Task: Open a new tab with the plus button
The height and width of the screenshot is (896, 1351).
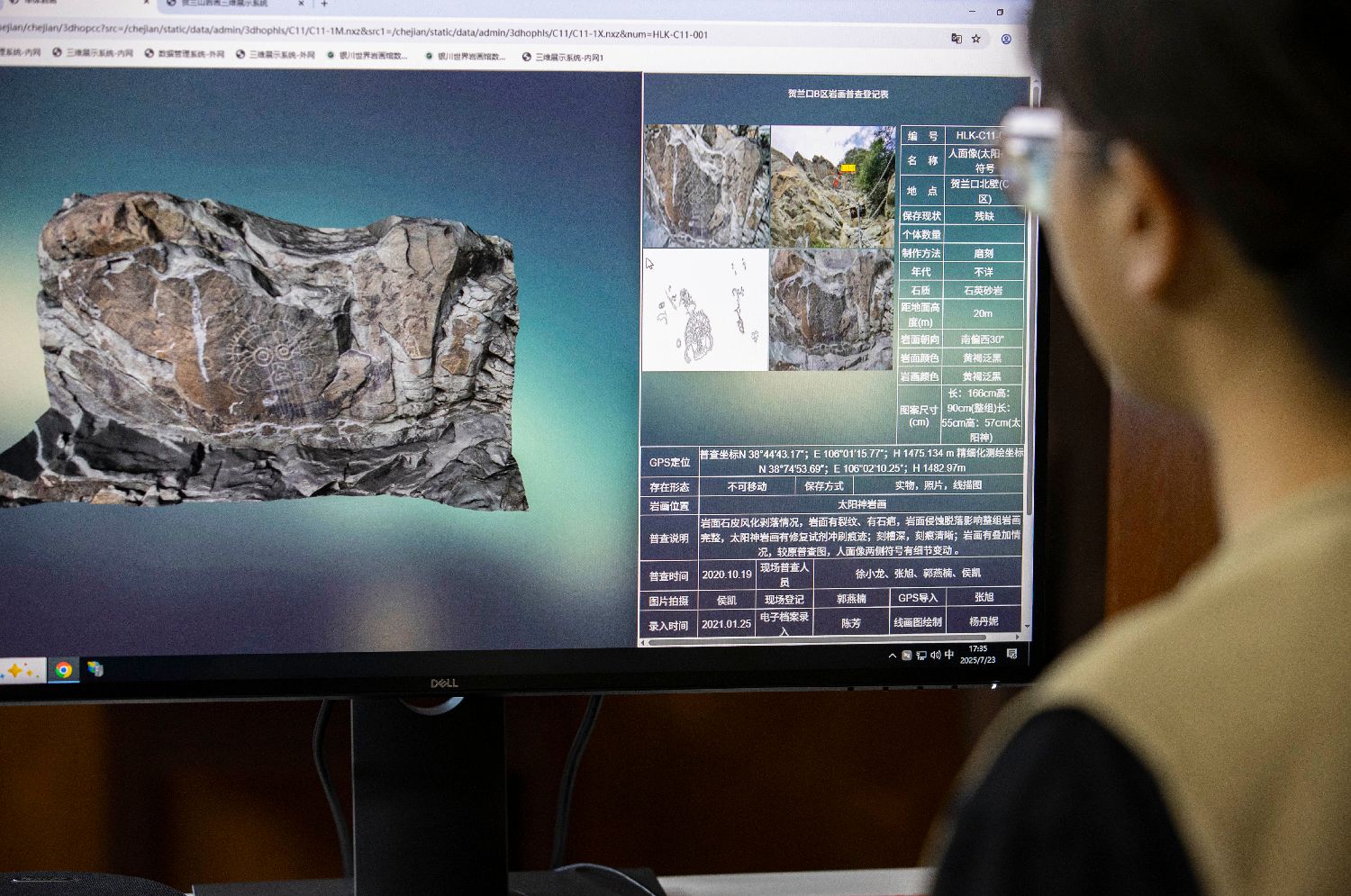Action: 324,5
